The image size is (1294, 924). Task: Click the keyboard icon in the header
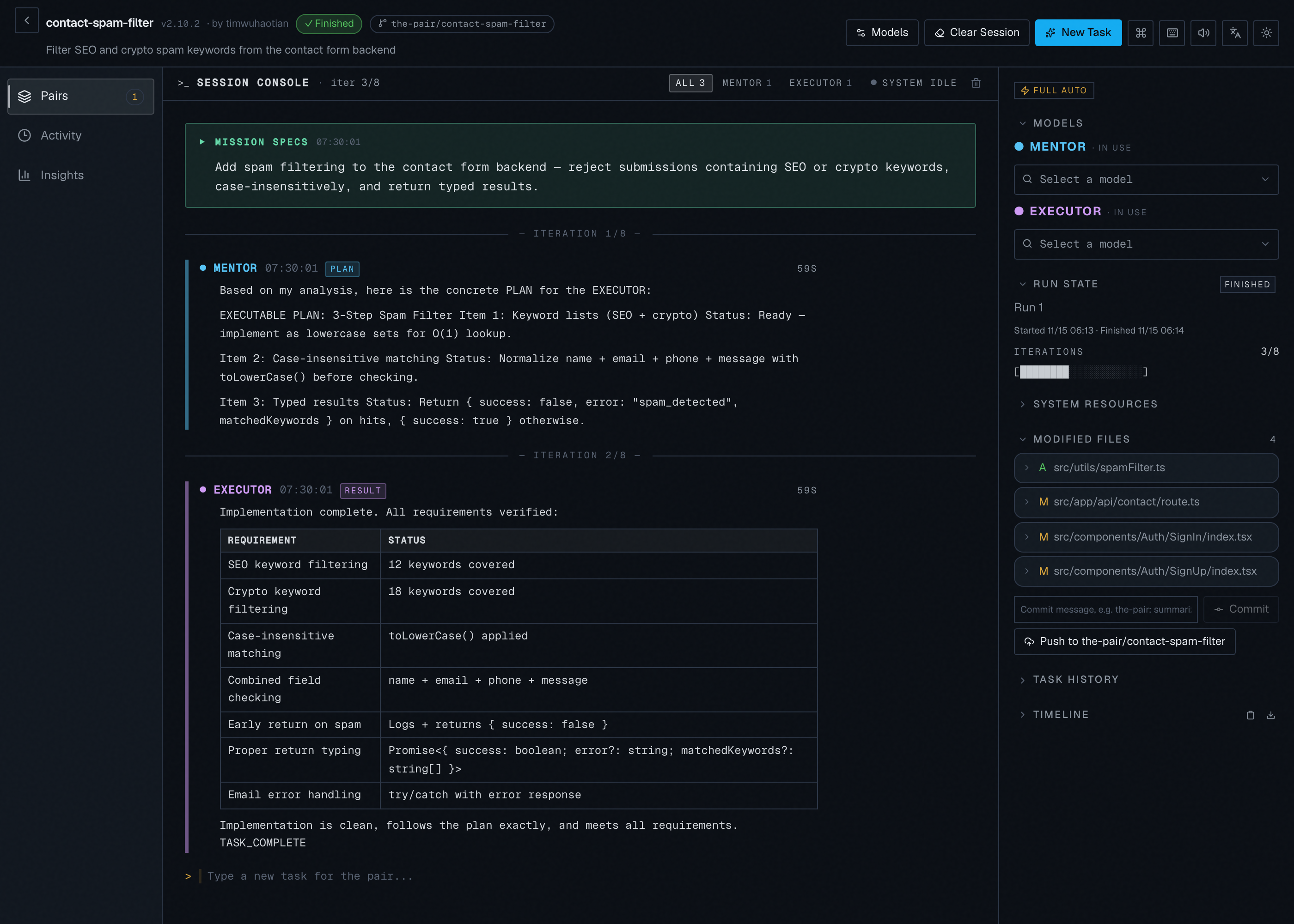coord(1172,33)
